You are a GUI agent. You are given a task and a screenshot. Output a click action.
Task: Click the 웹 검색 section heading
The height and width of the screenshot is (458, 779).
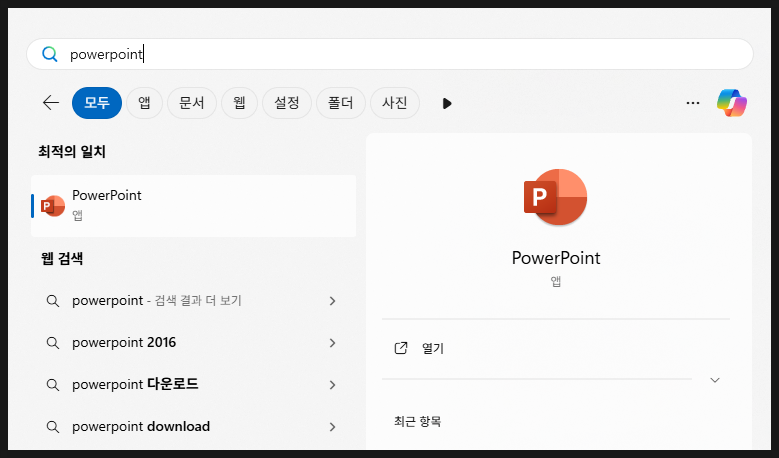click(62, 258)
